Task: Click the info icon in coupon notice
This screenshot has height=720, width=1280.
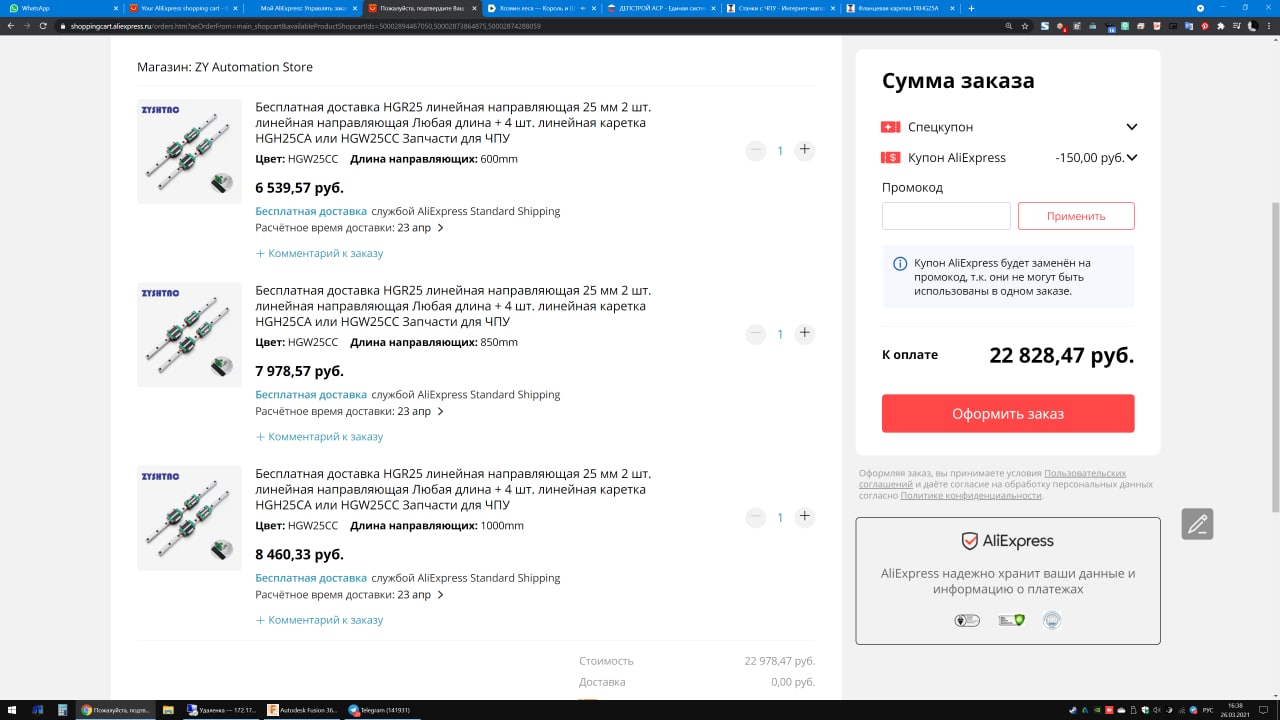Action: click(x=900, y=264)
